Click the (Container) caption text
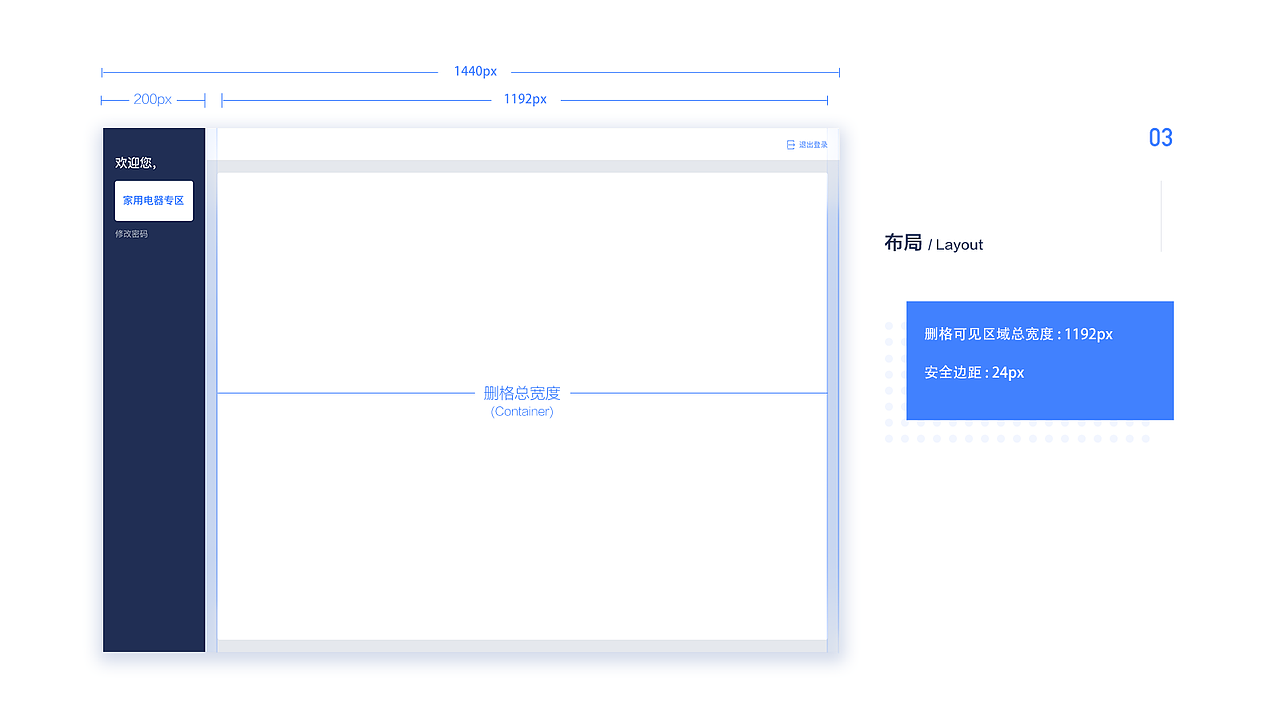Screen dimensions: 1280x720 click(x=522, y=411)
